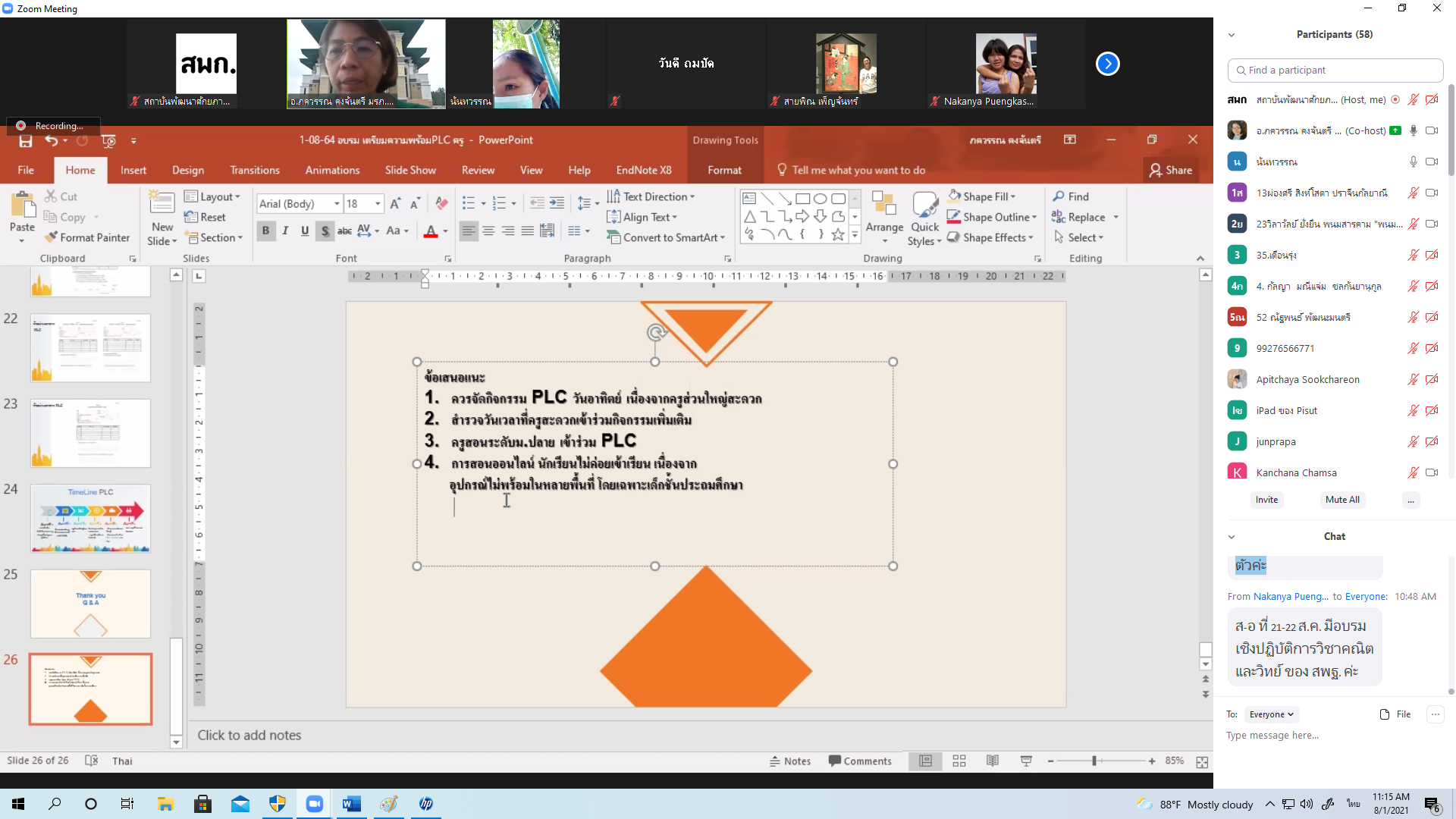Open the Text Direction dropdown
The image size is (1456, 819).
[x=651, y=196]
